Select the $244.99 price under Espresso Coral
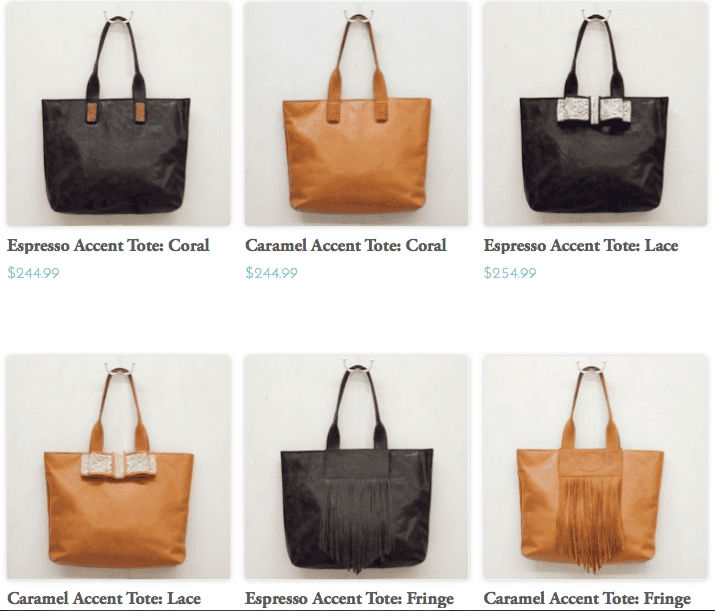This screenshot has width=715, height=611. point(33,273)
